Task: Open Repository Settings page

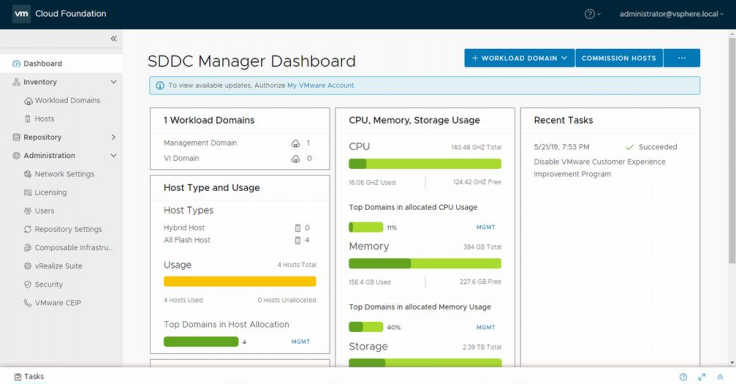Action: [x=69, y=229]
